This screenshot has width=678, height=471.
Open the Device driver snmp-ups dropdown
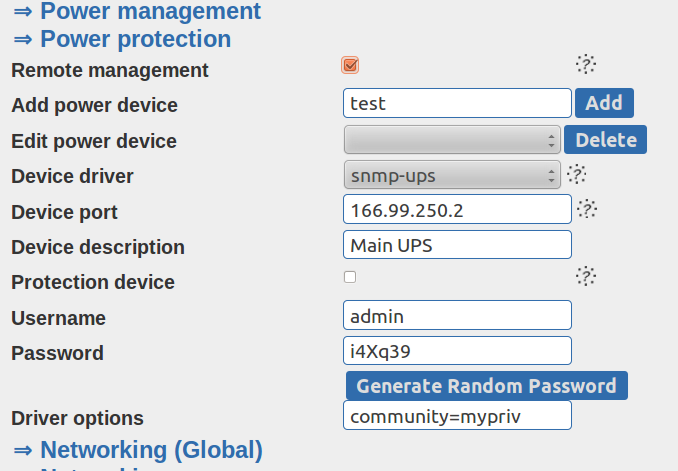tap(452, 175)
